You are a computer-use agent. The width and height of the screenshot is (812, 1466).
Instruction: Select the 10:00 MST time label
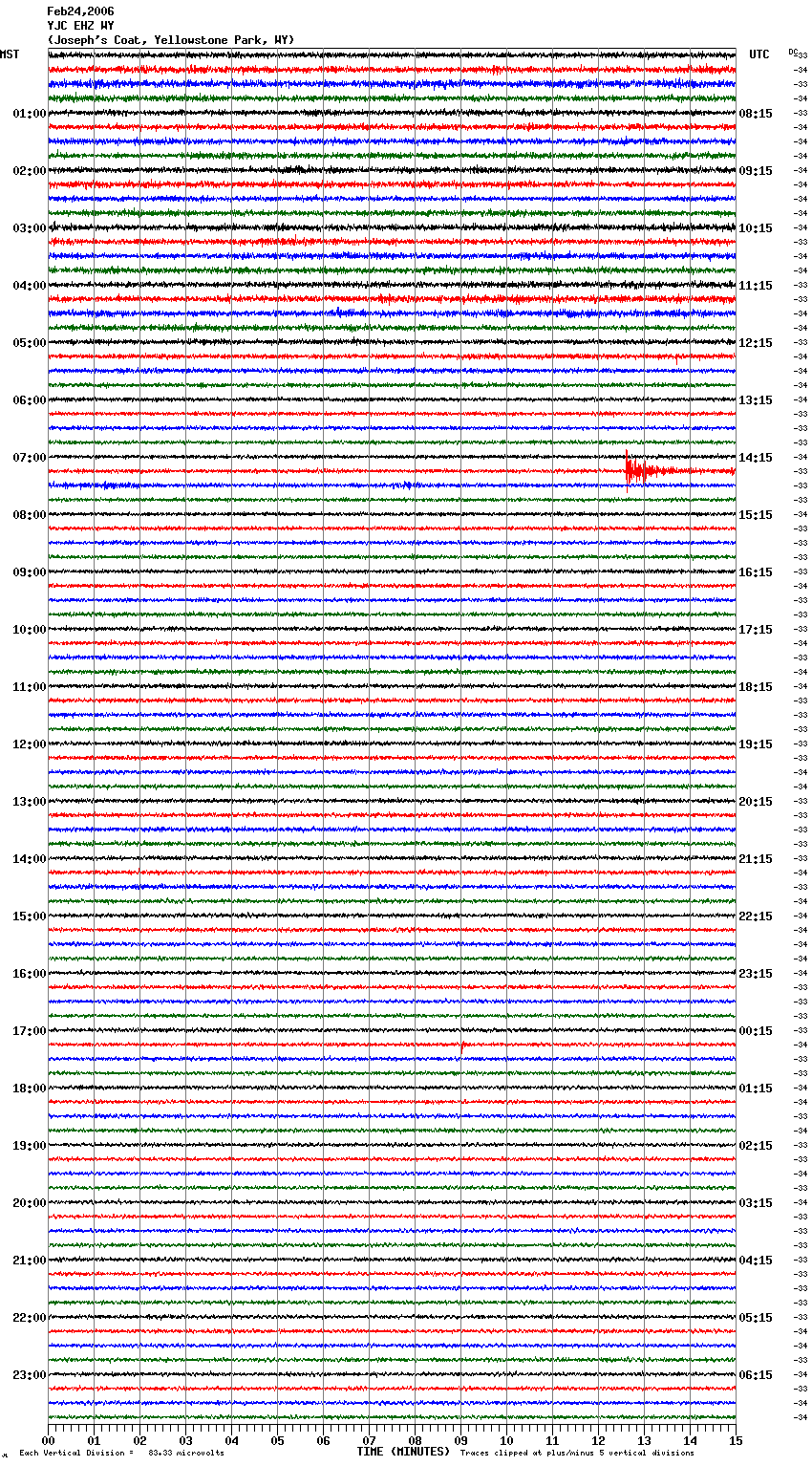(30, 630)
